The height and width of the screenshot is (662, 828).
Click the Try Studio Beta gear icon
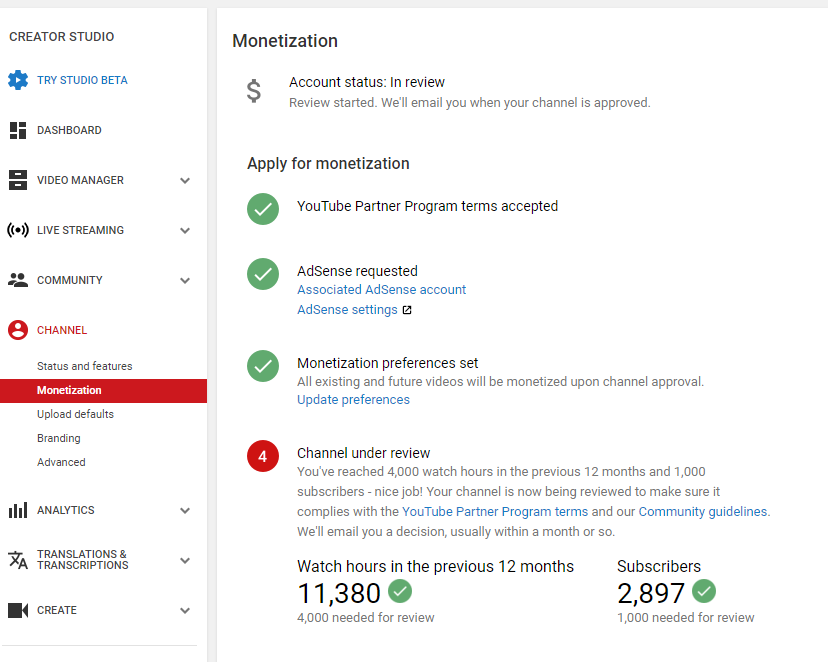pyautogui.click(x=18, y=80)
